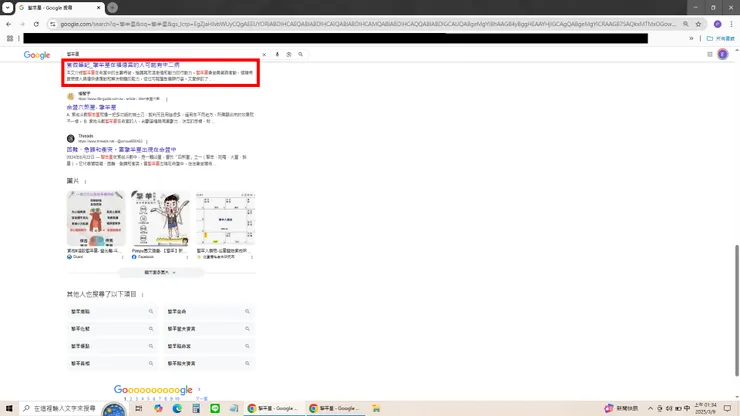This screenshot has height=416, width=740.
Task: Select the Google search browser tab
Action: click(59, 8)
